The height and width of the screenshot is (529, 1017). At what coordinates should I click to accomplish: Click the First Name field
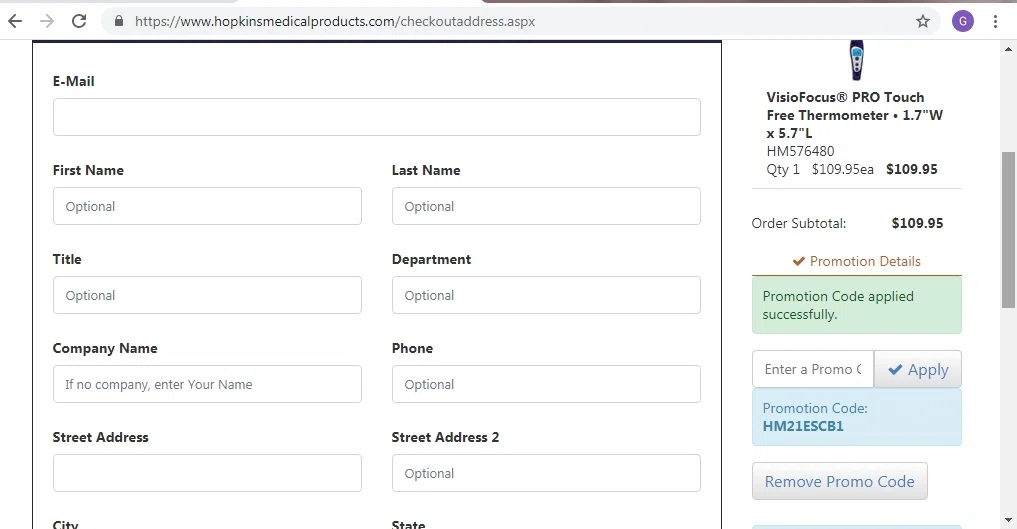[x=207, y=206]
